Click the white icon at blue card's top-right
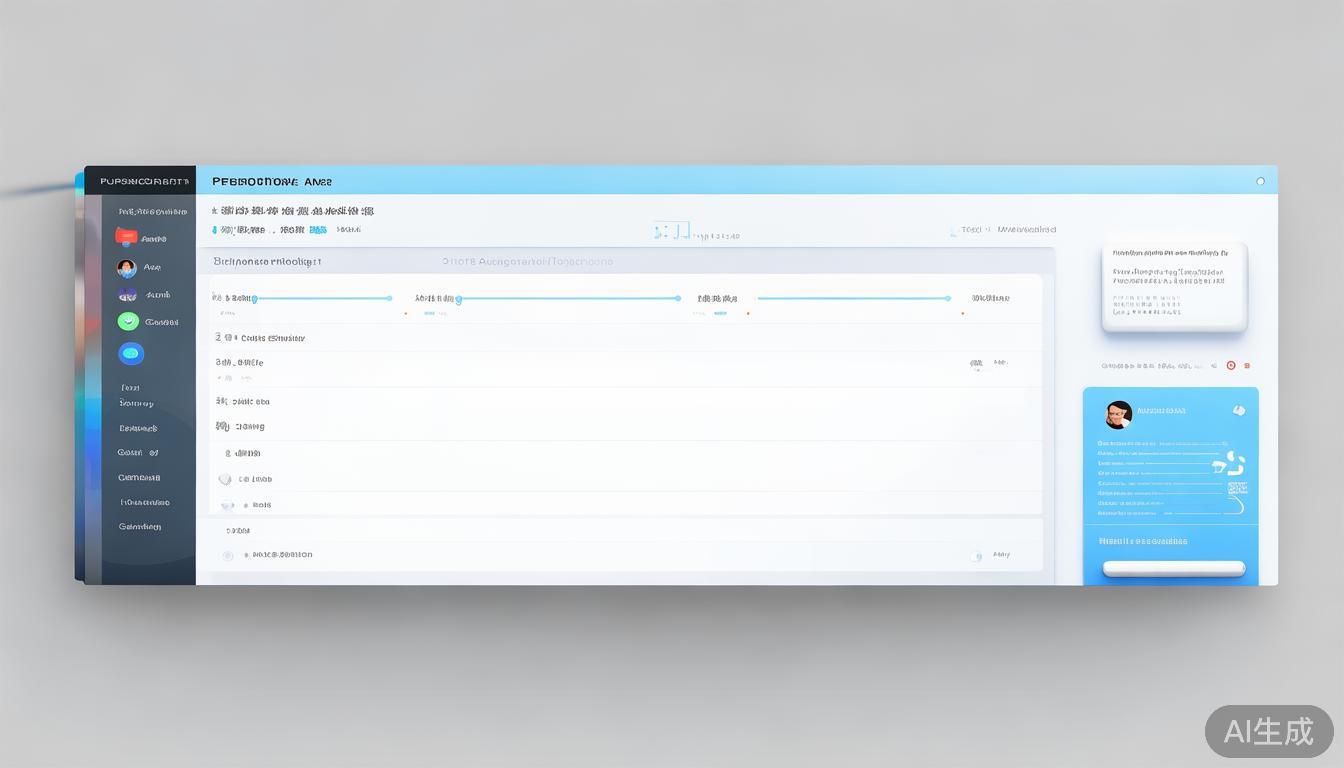Screen dimensions: 1344x768 pyautogui.click(x=1239, y=410)
